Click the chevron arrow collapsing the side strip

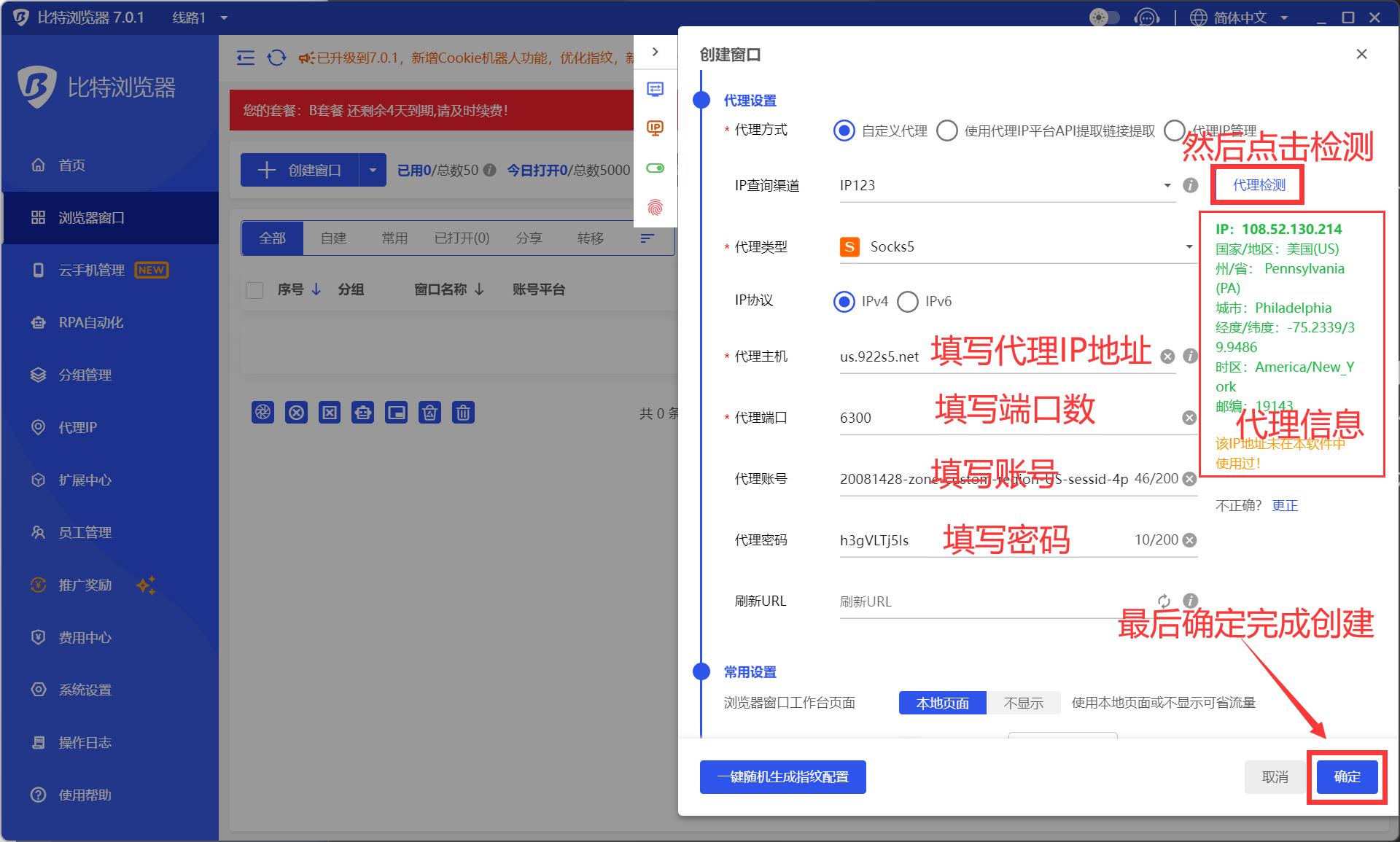655,52
